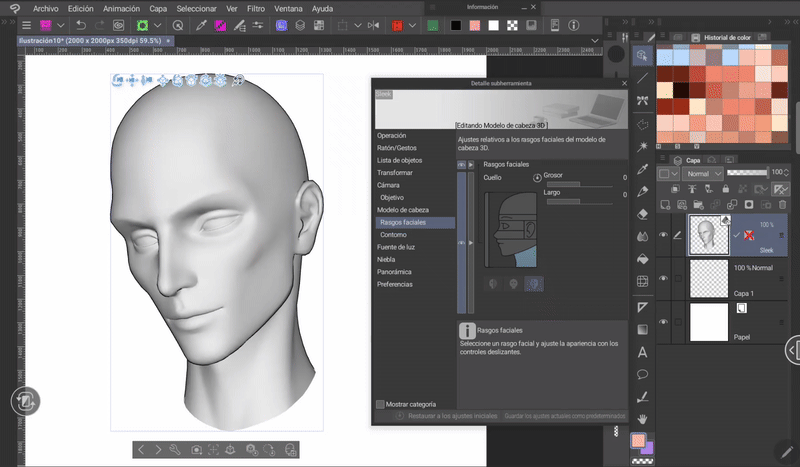Viewport: 800px width, 467px height.
Task: Hide the Sleek 3D layer
Action: pos(663,235)
